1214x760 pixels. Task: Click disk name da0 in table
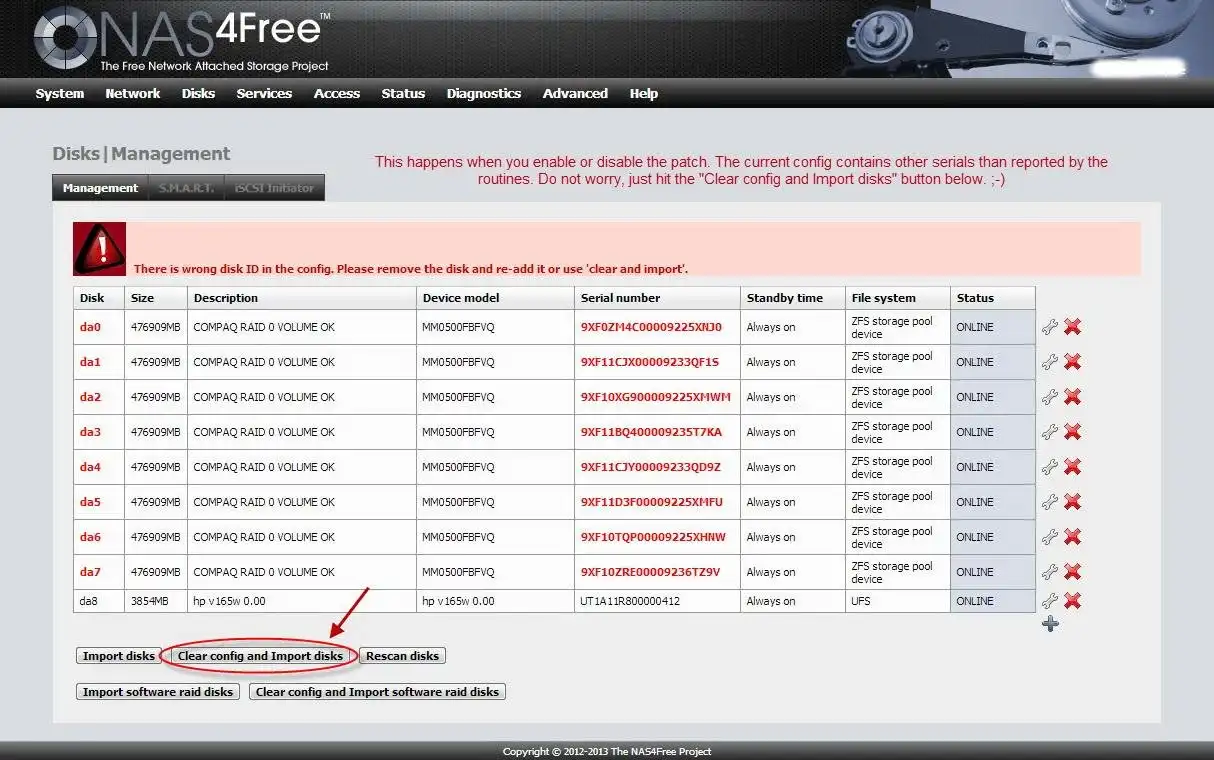point(90,327)
